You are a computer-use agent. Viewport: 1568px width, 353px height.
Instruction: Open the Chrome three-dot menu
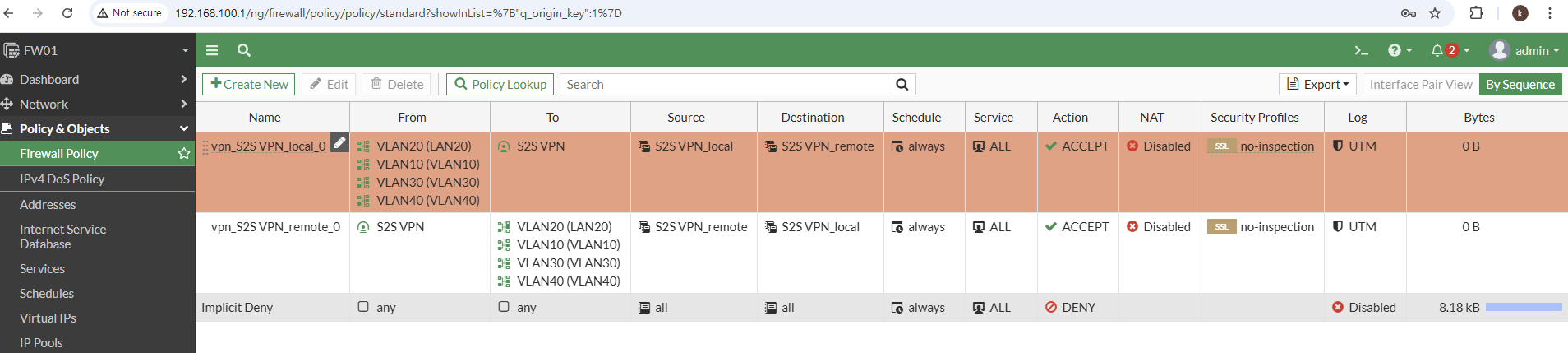tap(1550, 13)
